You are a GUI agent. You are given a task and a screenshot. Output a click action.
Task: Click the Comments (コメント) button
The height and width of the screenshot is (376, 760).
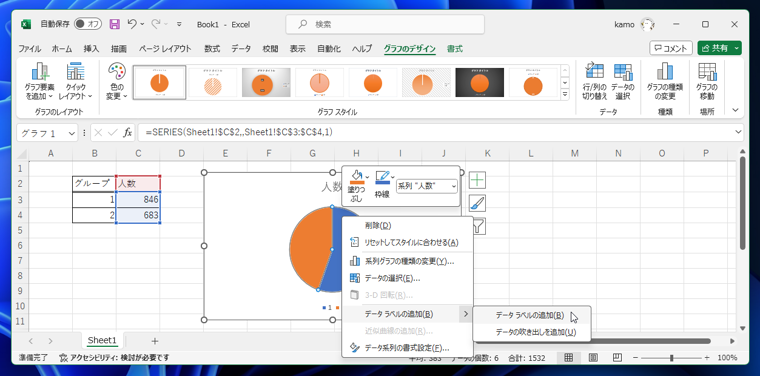pos(671,48)
